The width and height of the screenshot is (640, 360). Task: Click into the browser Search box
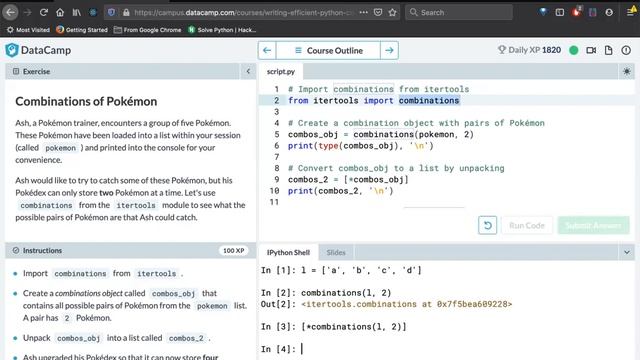pos(459,12)
